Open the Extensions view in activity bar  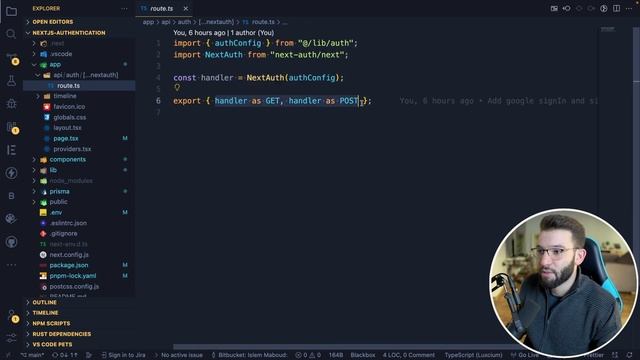[12, 127]
